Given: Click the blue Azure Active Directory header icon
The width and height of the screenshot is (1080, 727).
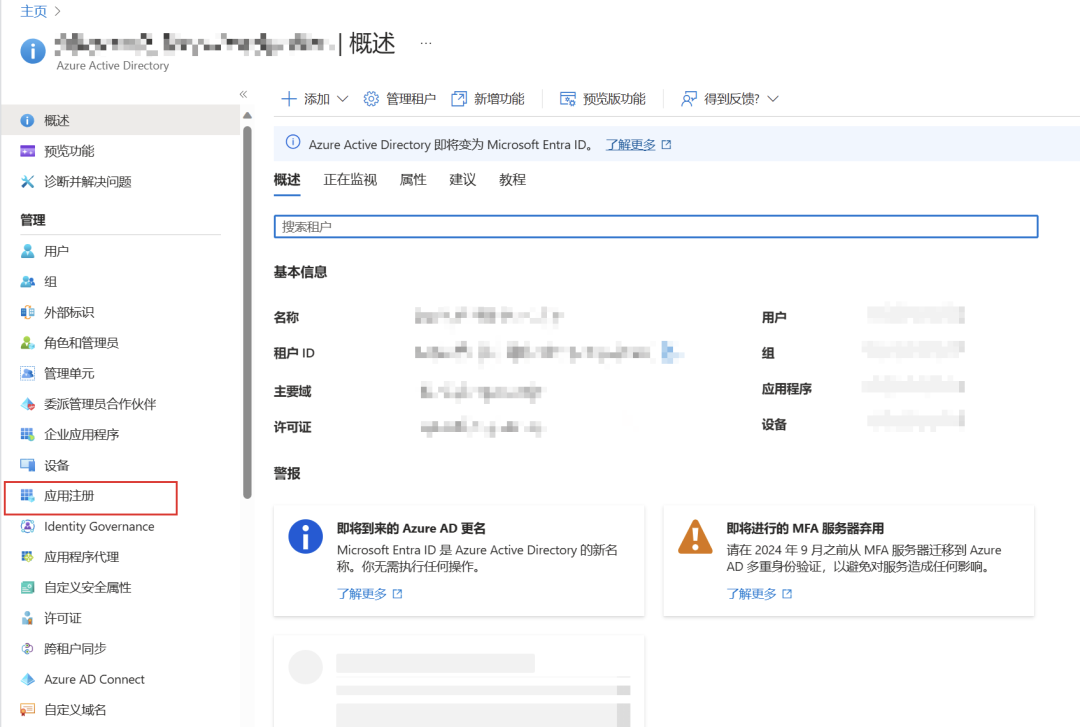Looking at the screenshot, I should (x=33, y=51).
